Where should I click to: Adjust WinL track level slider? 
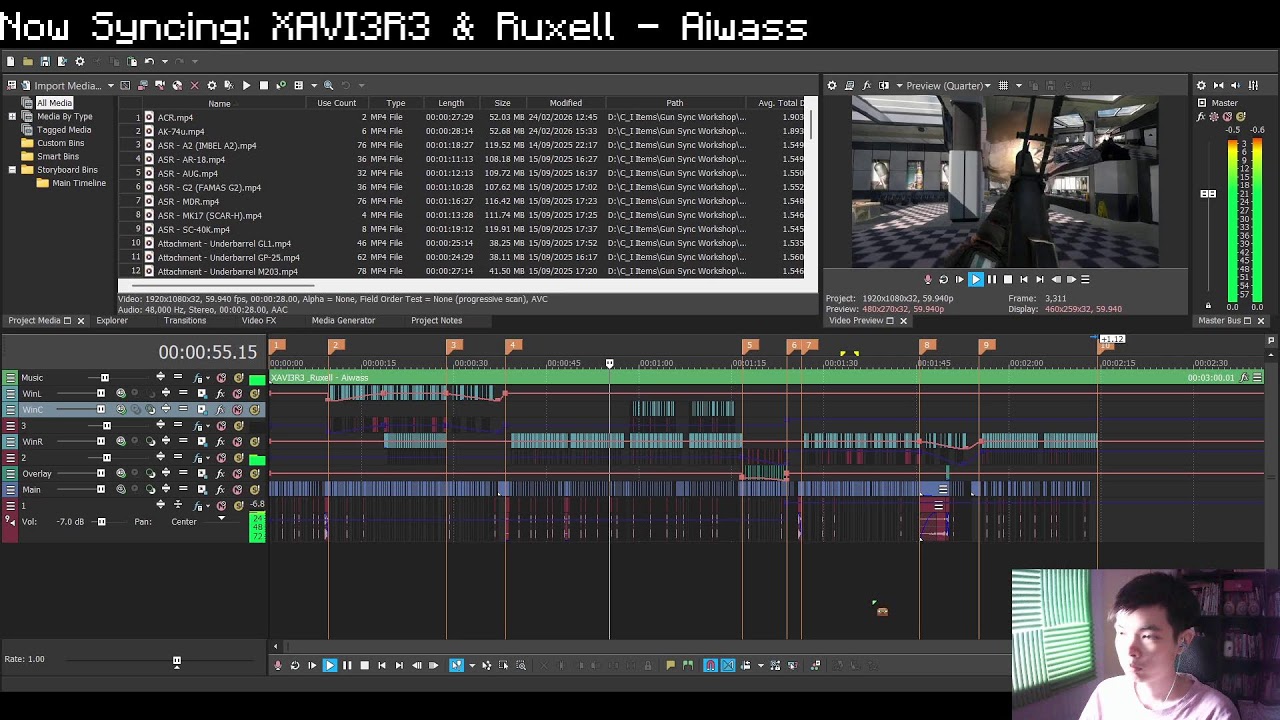click(100, 393)
